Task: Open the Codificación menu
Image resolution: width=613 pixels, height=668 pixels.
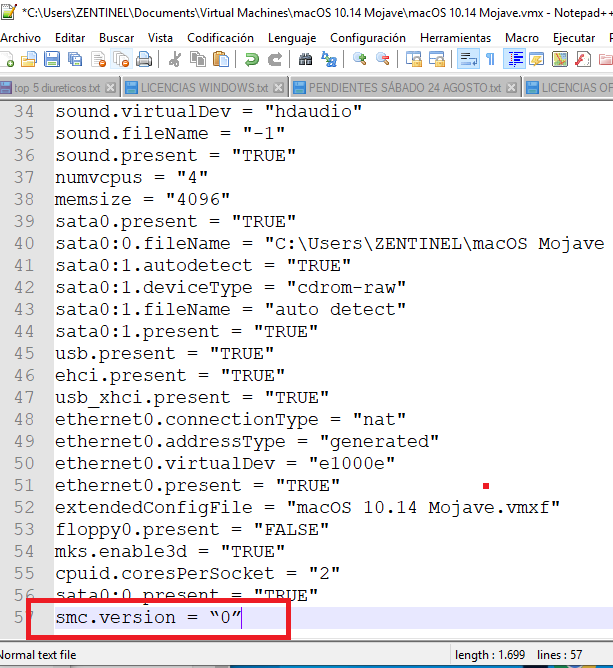Action: 219,37
